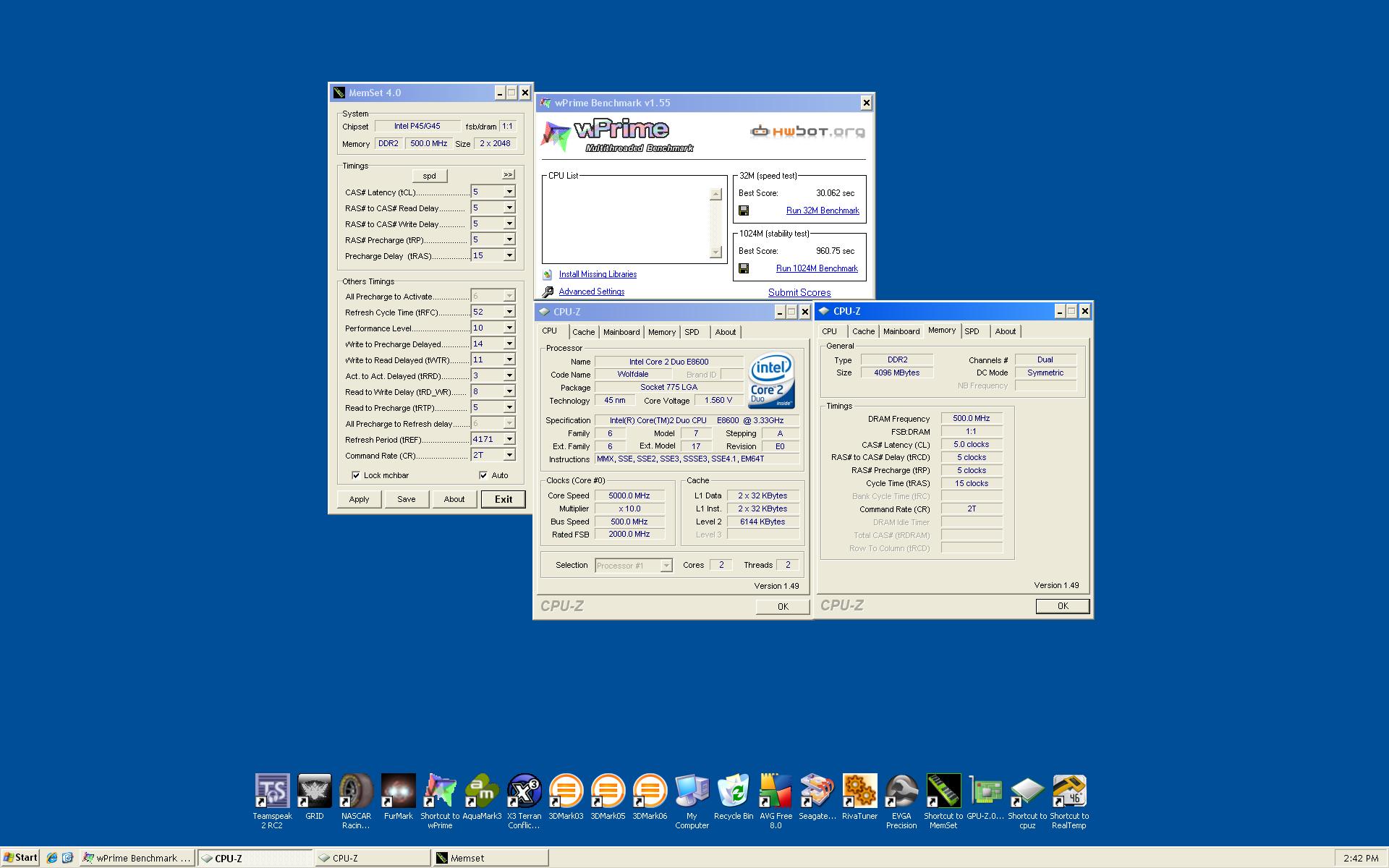Expand Refresh Period (tREF) dropdown
The width and height of the screenshot is (1389, 868).
(509, 439)
